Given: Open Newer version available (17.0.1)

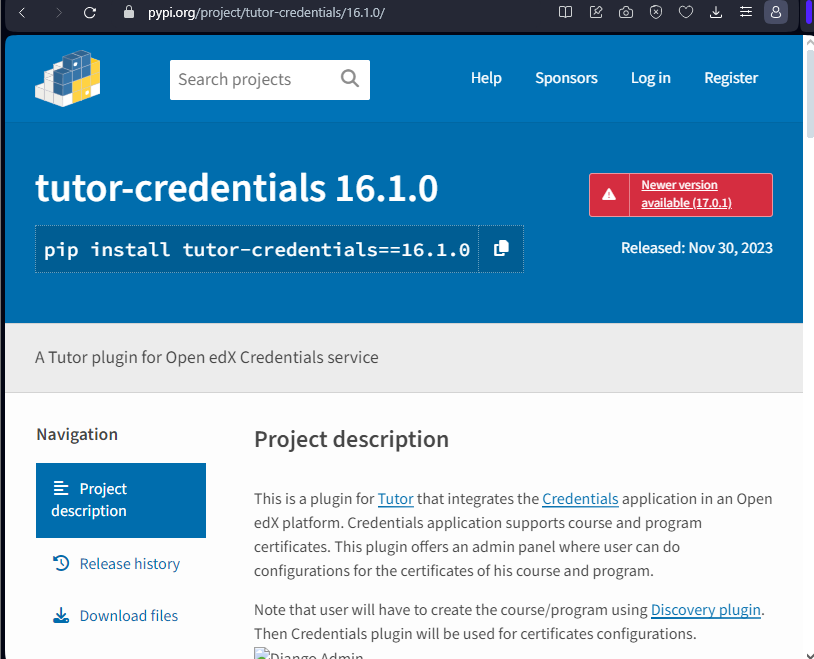Looking at the screenshot, I should [686, 194].
